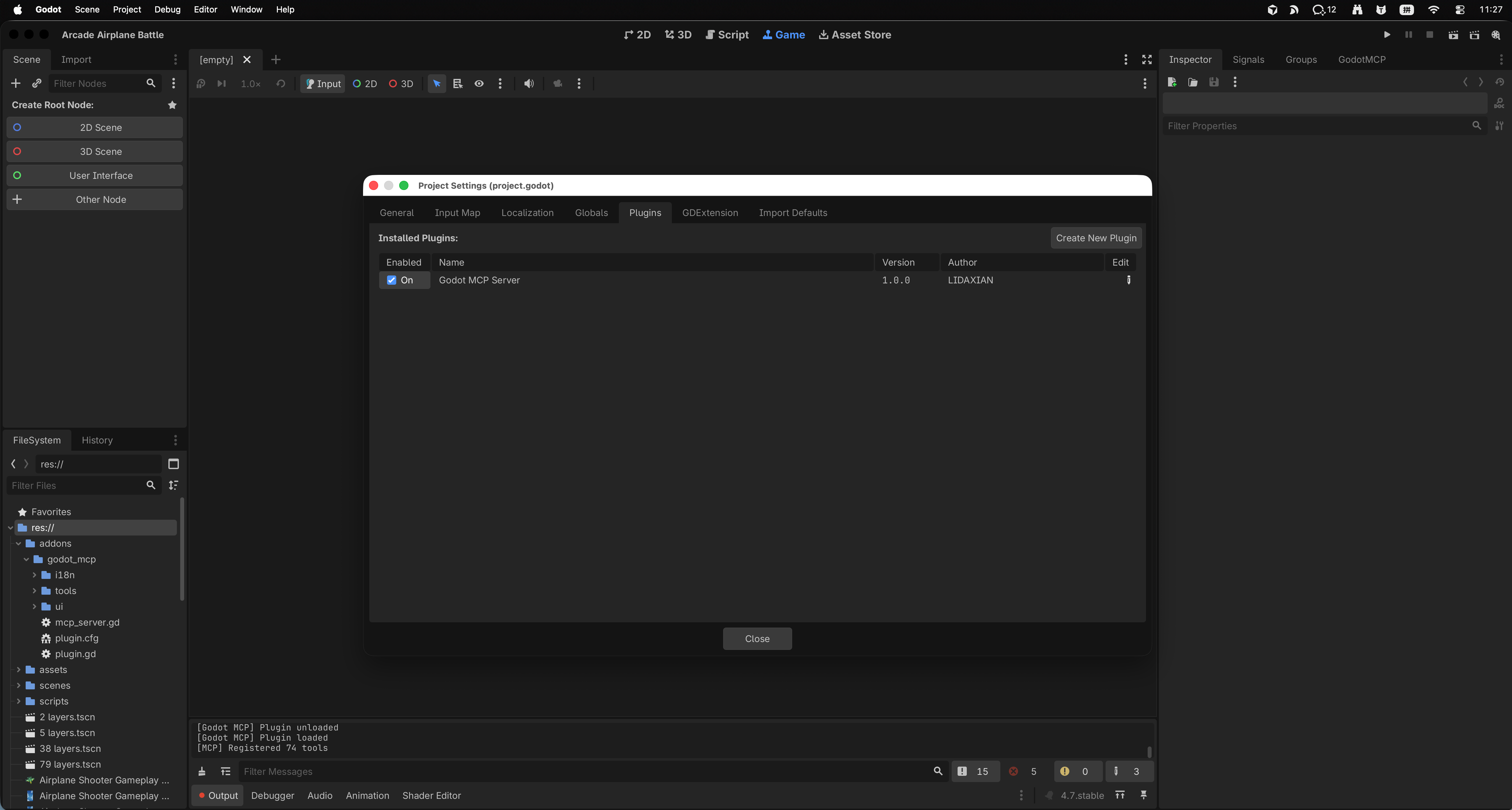Disable the Godot MCP Server plugin checkbox
The image size is (1512, 810).
(392, 280)
